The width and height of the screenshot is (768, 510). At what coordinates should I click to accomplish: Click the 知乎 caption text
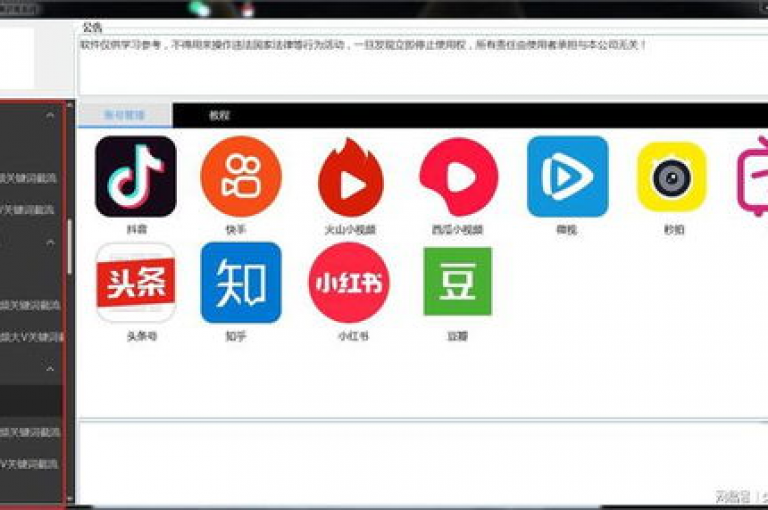click(236, 336)
